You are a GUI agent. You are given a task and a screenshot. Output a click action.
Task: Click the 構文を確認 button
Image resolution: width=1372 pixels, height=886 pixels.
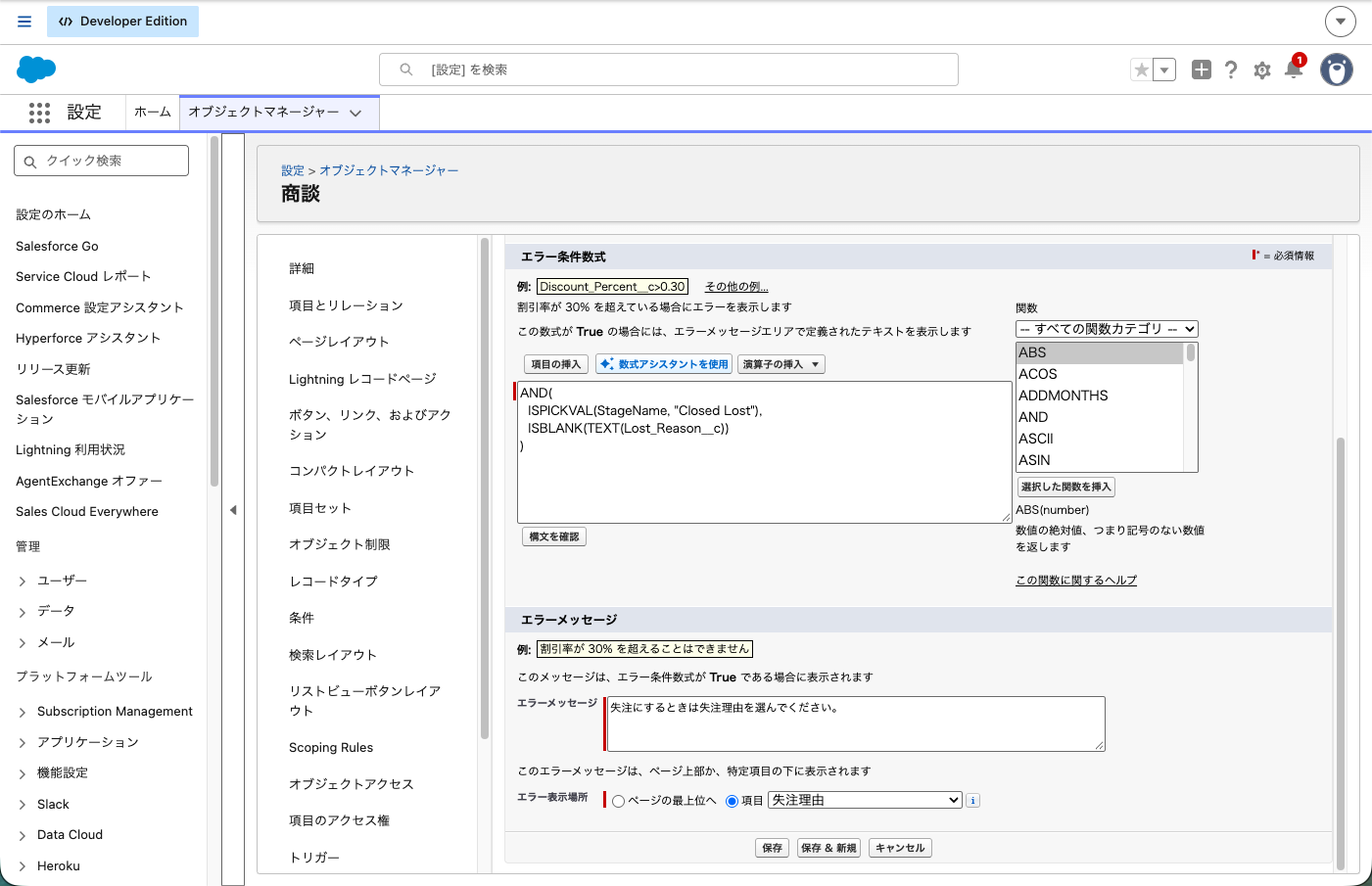[x=554, y=536]
